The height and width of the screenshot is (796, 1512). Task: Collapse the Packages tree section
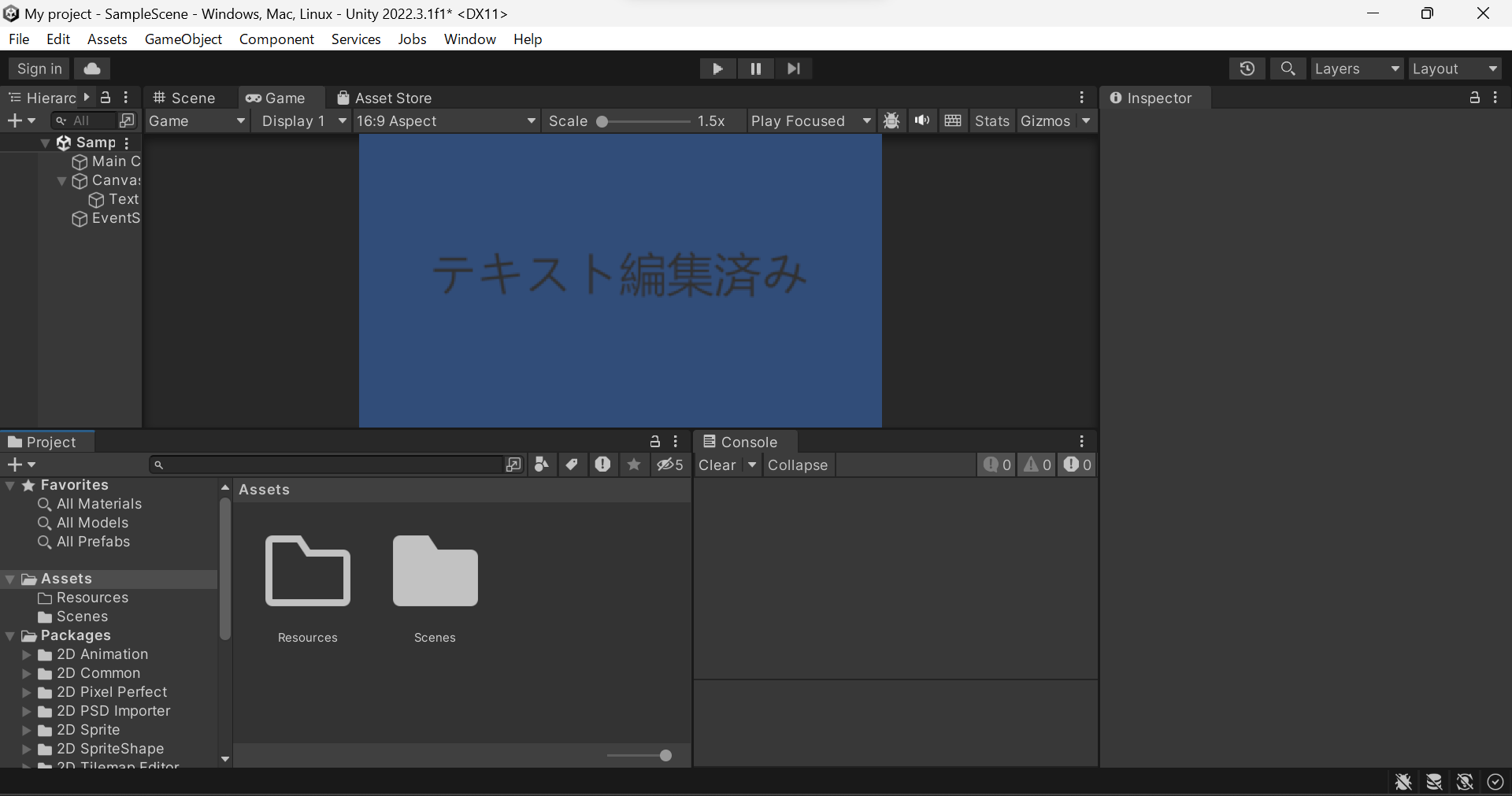point(10,635)
